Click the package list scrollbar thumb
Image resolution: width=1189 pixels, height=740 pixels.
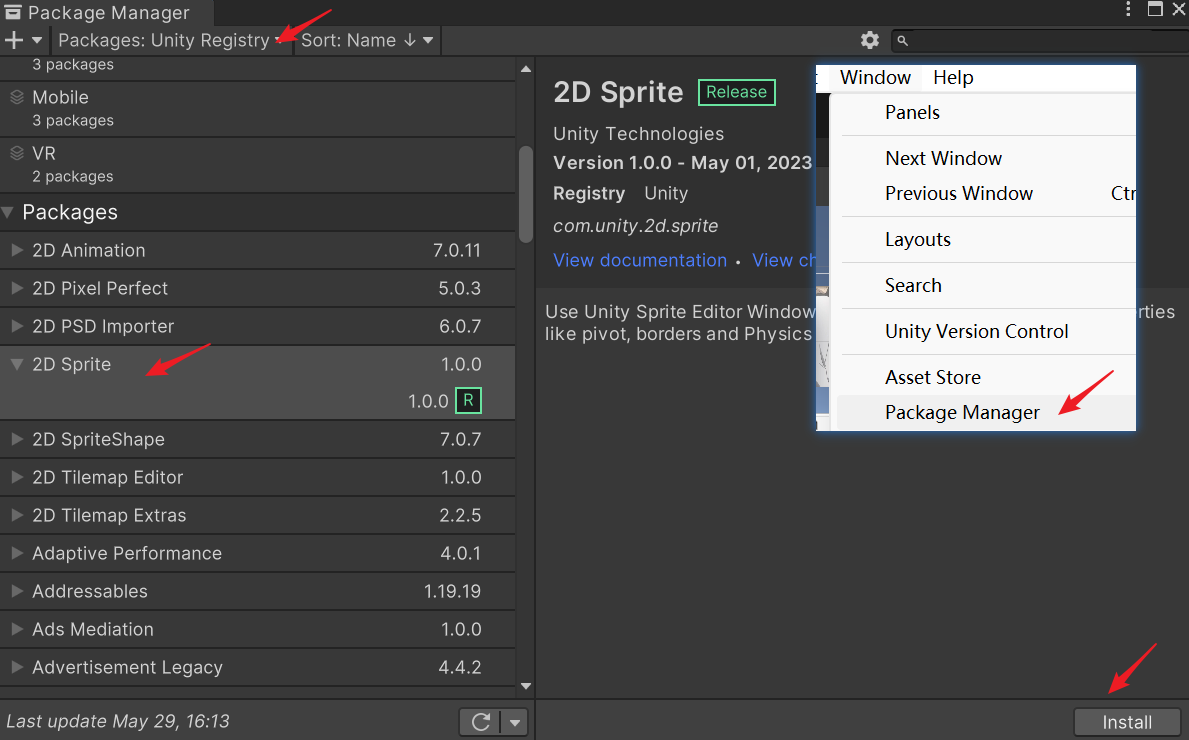(x=526, y=194)
